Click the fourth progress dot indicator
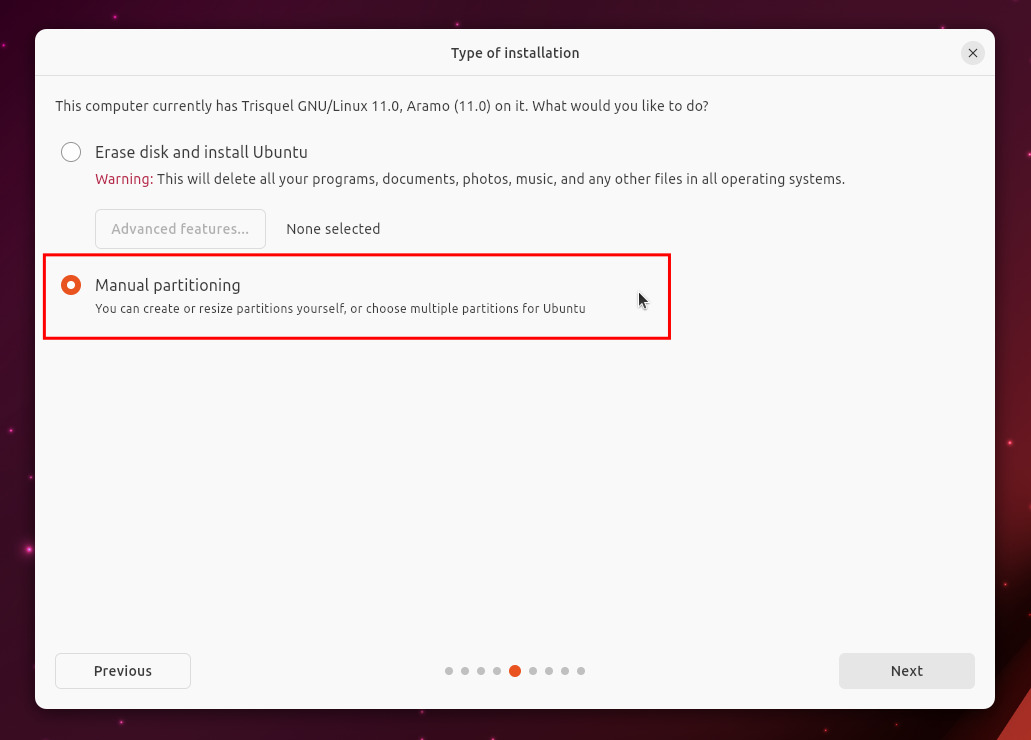This screenshot has height=740, width=1031. (x=497, y=671)
